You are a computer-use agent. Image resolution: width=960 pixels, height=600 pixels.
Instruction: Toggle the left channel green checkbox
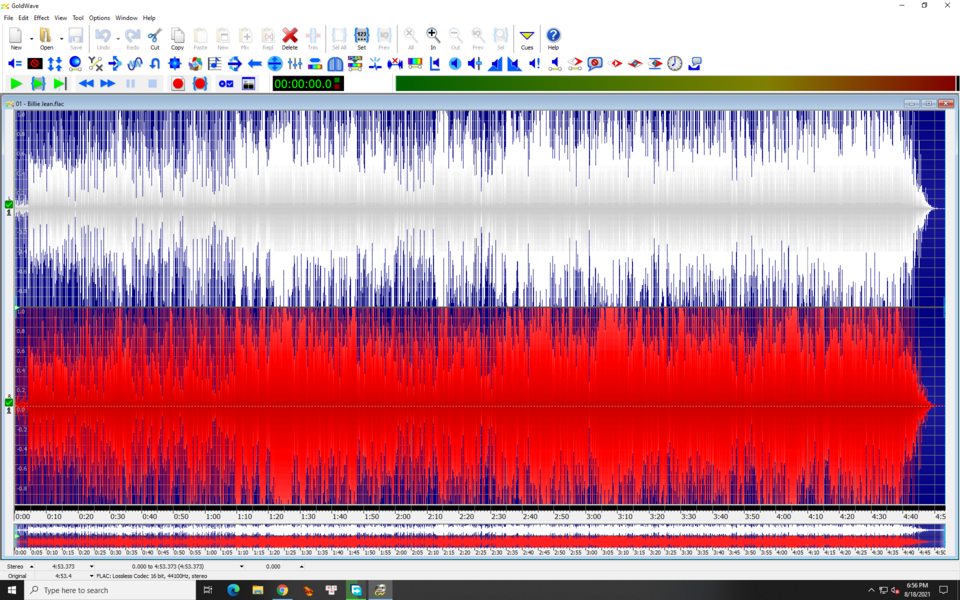(x=9, y=204)
